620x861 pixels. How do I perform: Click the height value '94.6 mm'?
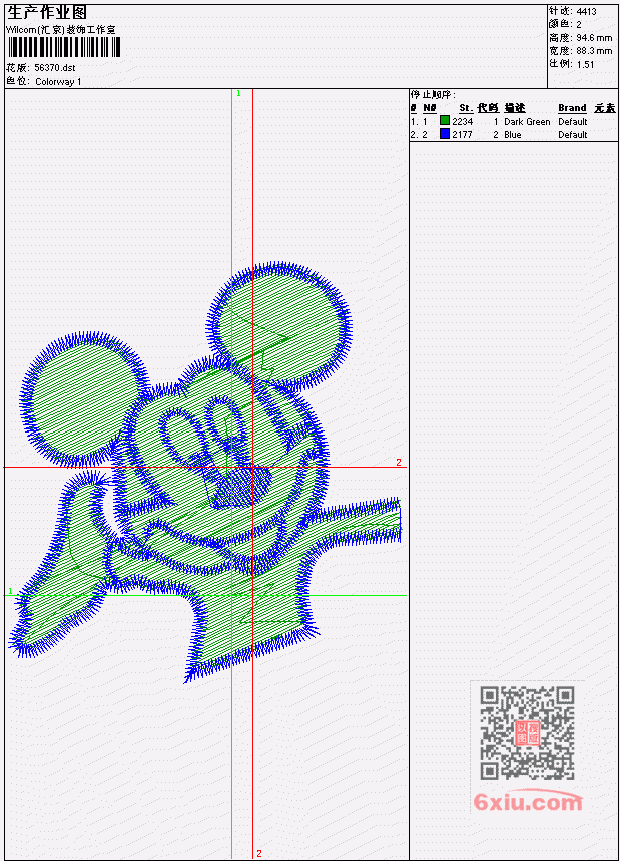(x=594, y=38)
